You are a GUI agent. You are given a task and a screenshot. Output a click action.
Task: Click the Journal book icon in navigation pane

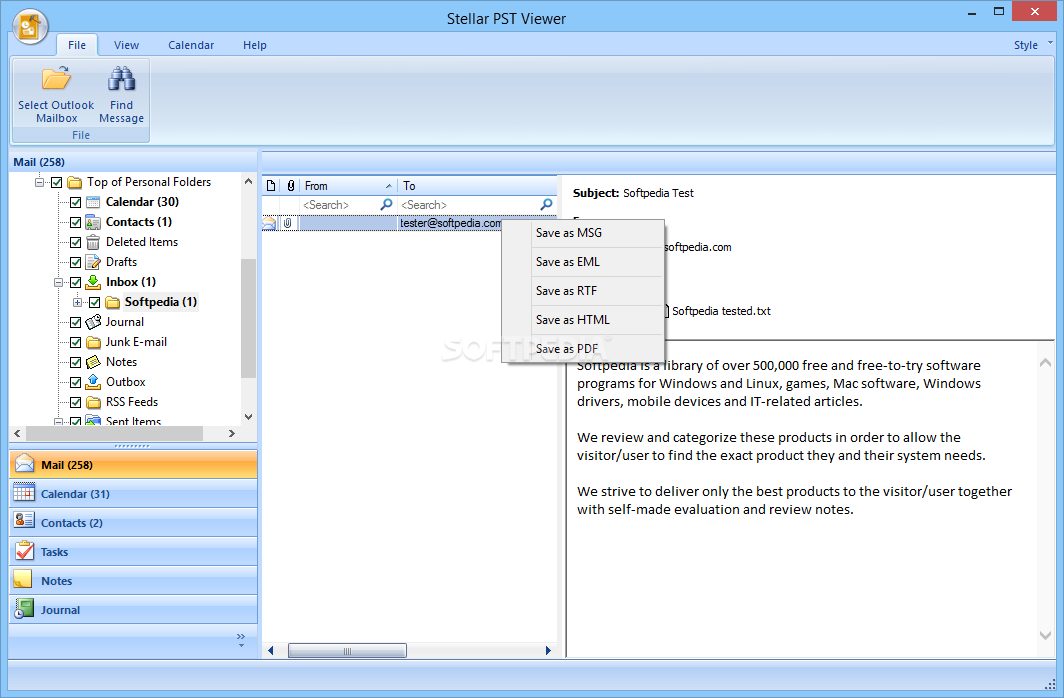pyautogui.click(x=24, y=608)
